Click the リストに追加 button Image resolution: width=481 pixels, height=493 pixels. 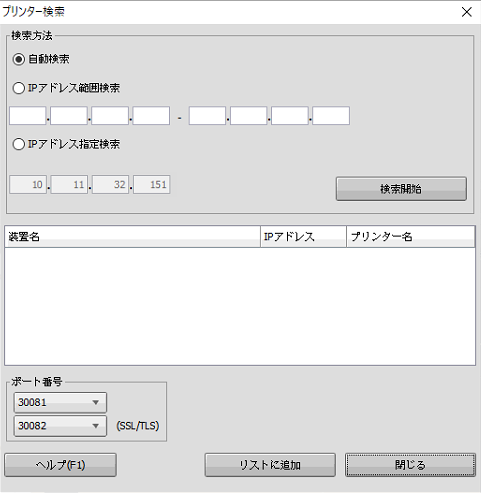tap(270, 465)
